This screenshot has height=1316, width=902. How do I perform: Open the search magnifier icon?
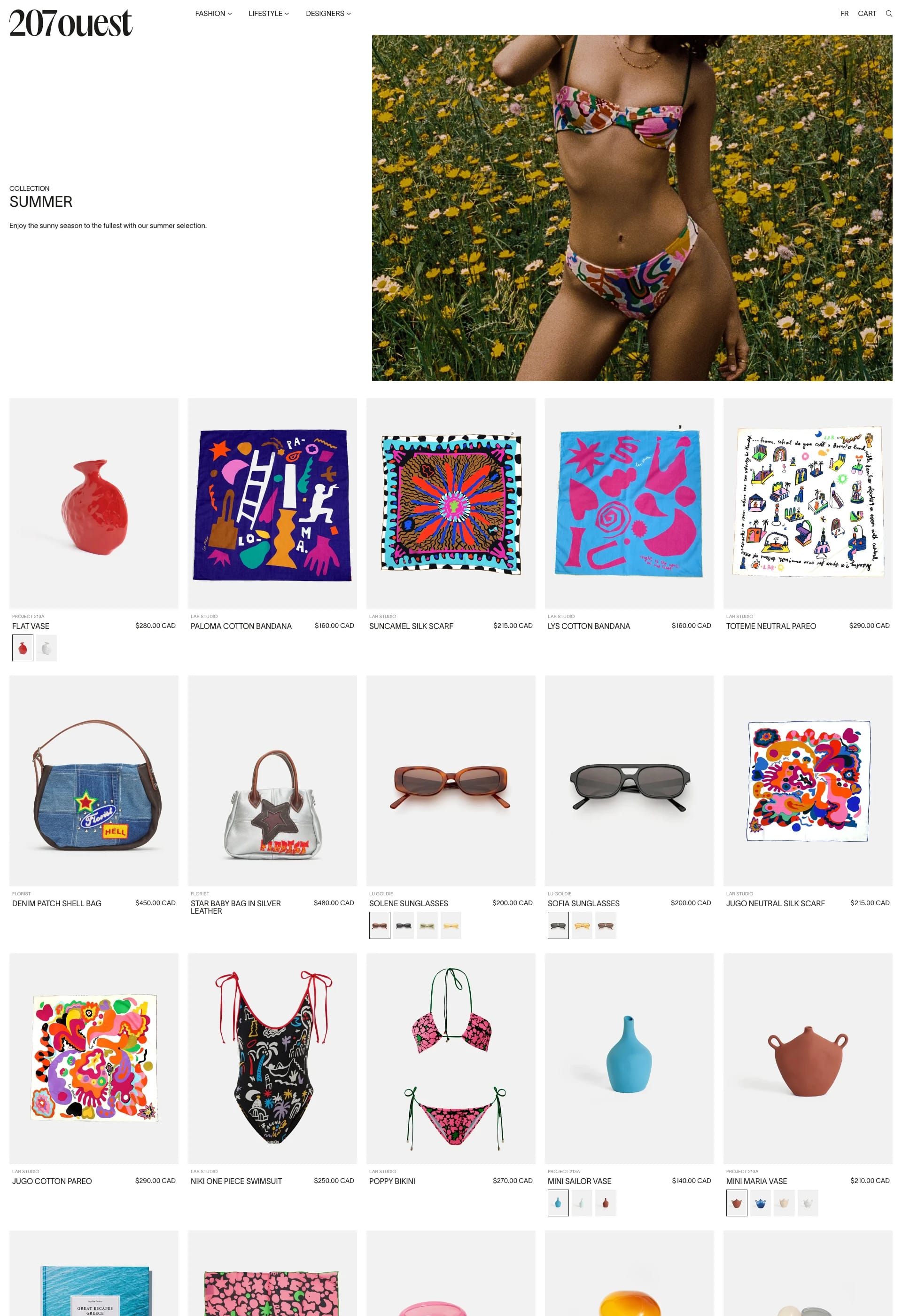(x=888, y=14)
